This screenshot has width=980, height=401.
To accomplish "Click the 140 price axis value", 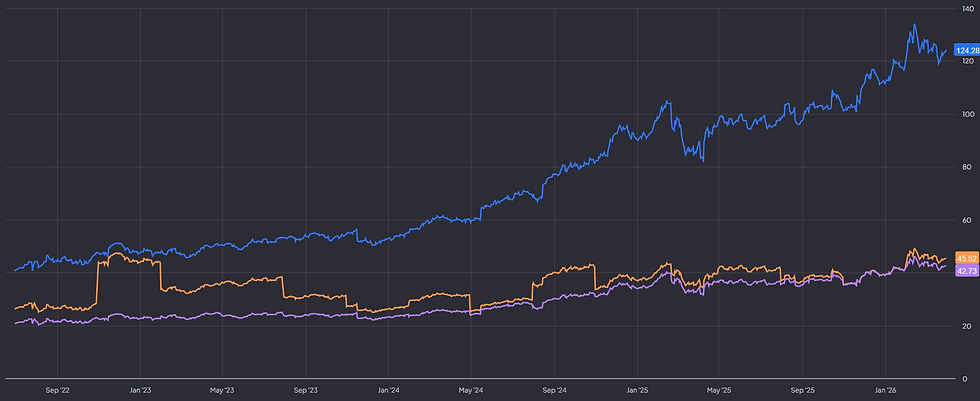I will pyautogui.click(x=967, y=8).
